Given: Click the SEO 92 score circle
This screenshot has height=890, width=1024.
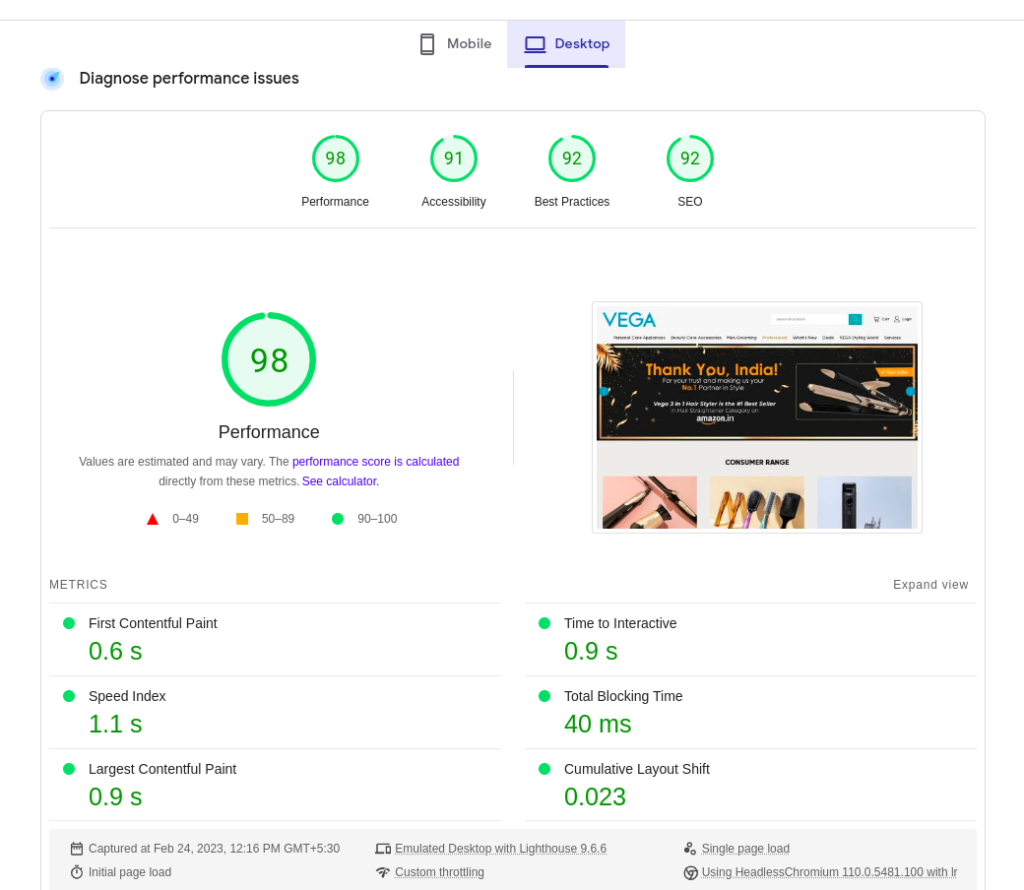Looking at the screenshot, I should 689,158.
